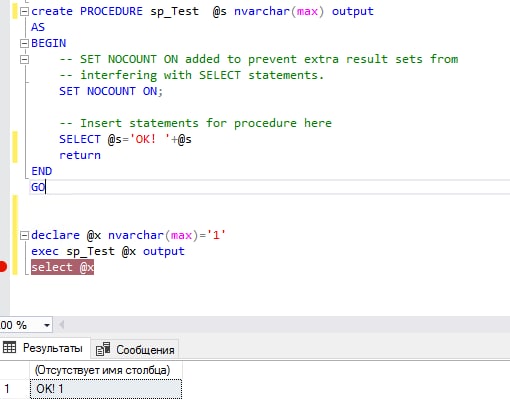Click the '-- Insert statements for procedure here' comment
Viewport: 510px width, 410px height.
(x=196, y=123)
